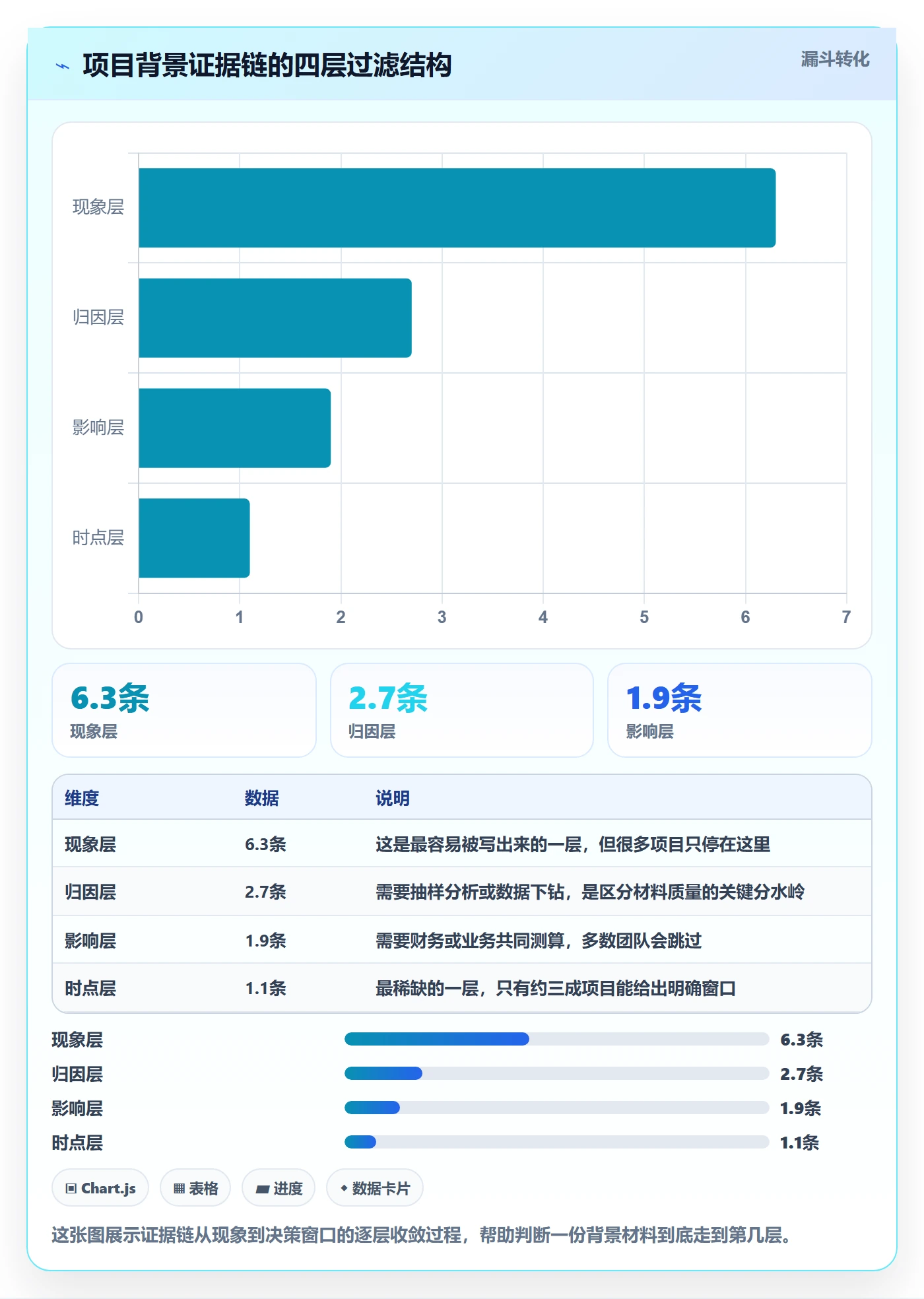Click the lightning icon beside the title

pos(63,66)
